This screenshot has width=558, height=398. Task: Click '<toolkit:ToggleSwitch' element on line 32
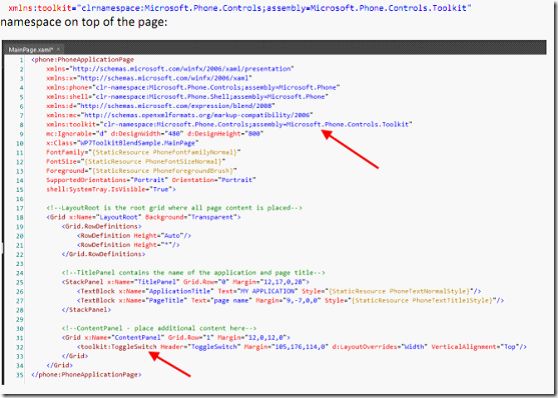pyautogui.click(x=117, y=346)
